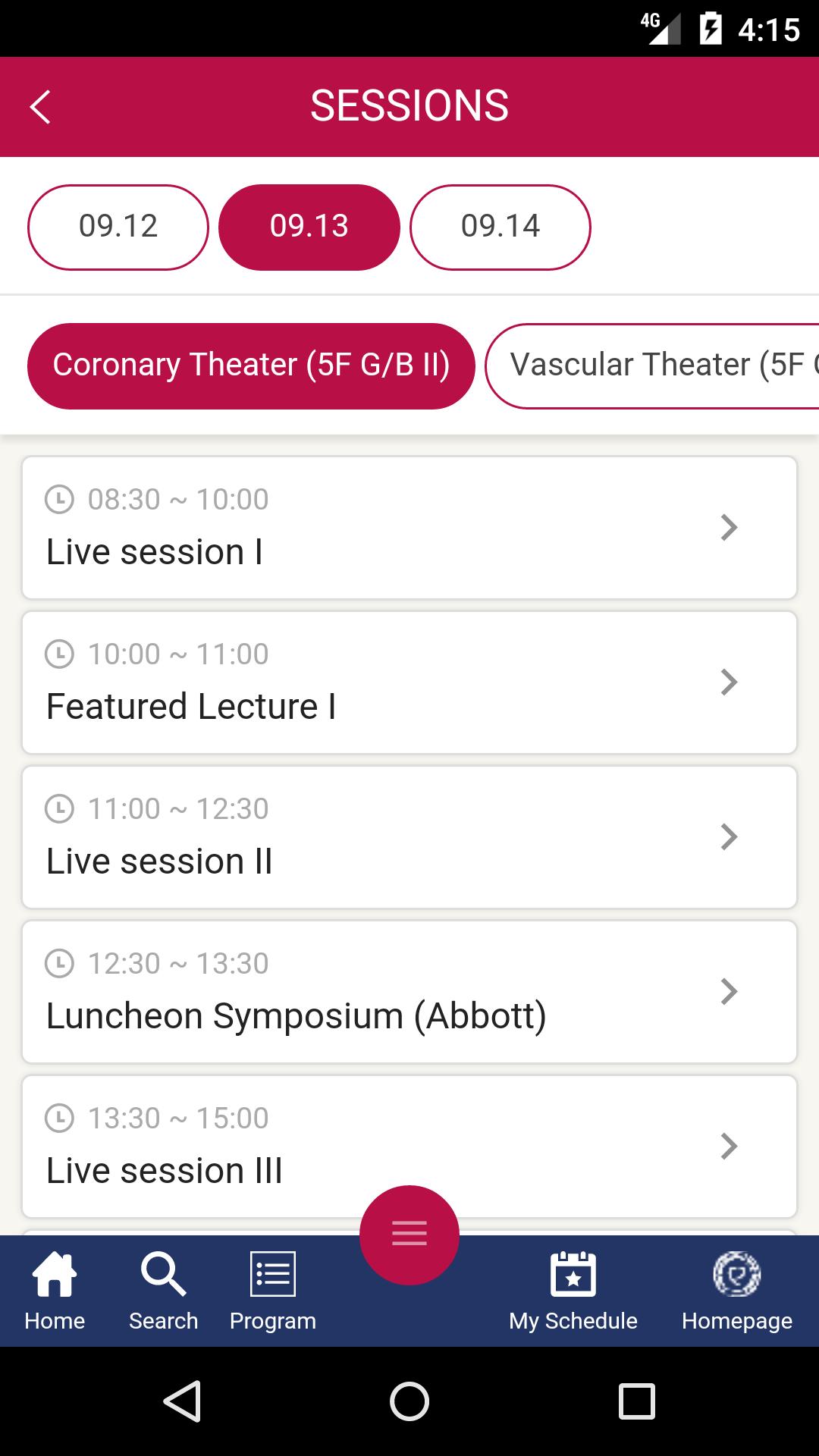
Task: Open the Program list icon
Action: coord(273,1276)
